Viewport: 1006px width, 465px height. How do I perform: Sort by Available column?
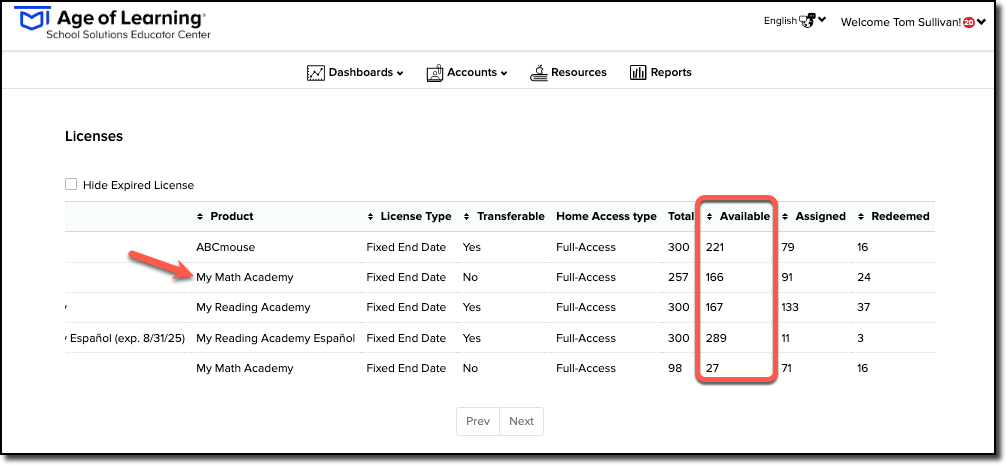(x=738, y=216)
